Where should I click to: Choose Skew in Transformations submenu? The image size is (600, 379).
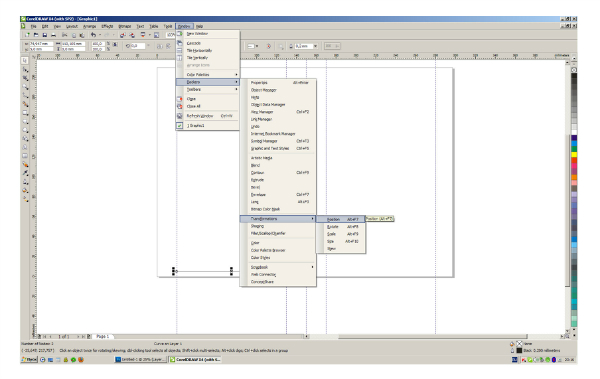click(341, 249)
